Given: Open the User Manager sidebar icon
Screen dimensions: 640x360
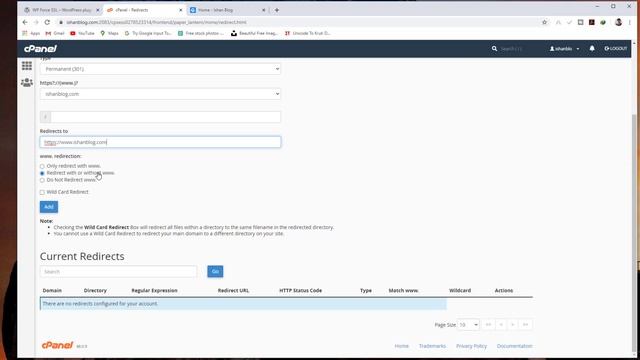Looking at the screenshot, I should coord(27,82).
